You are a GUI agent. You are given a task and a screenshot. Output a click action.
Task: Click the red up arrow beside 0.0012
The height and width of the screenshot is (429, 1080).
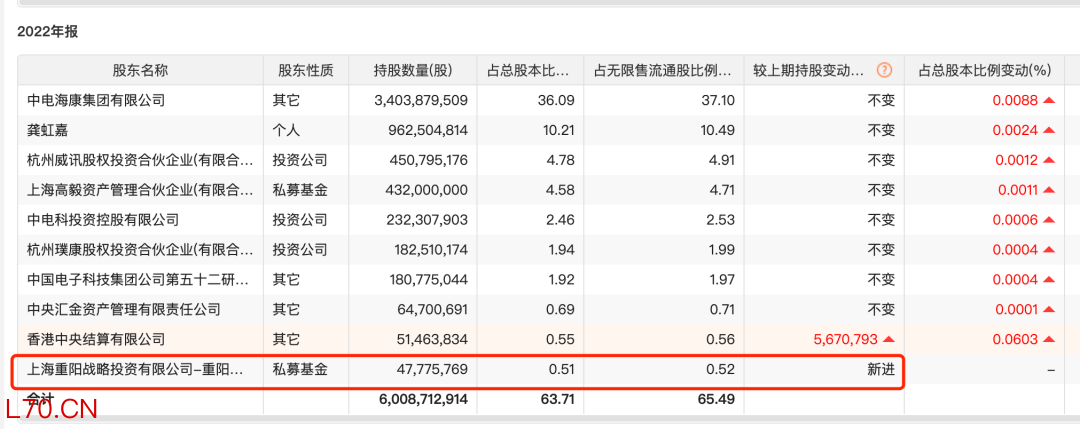point(1048,160)
